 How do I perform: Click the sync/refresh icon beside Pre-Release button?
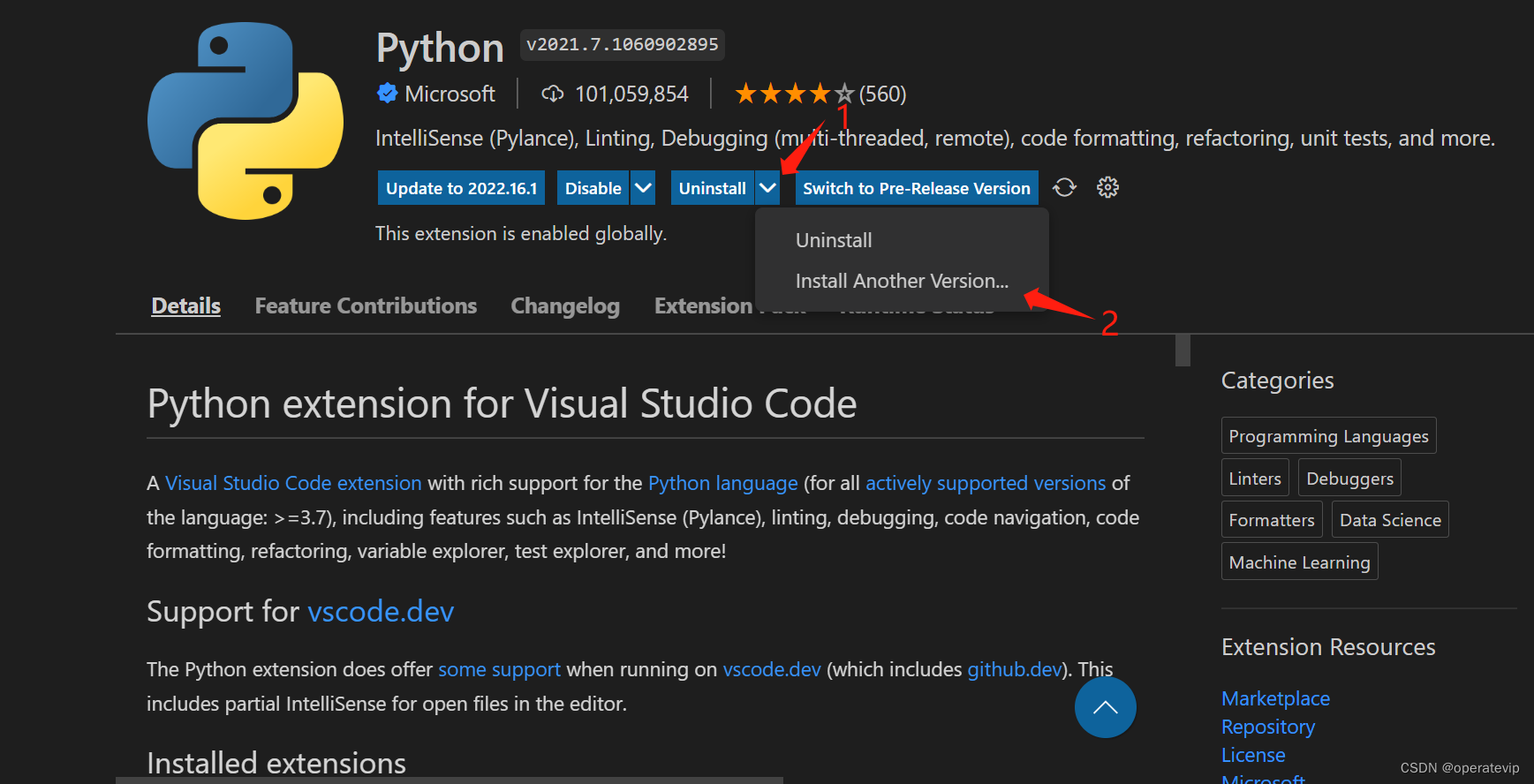(x=1064, y=187)
